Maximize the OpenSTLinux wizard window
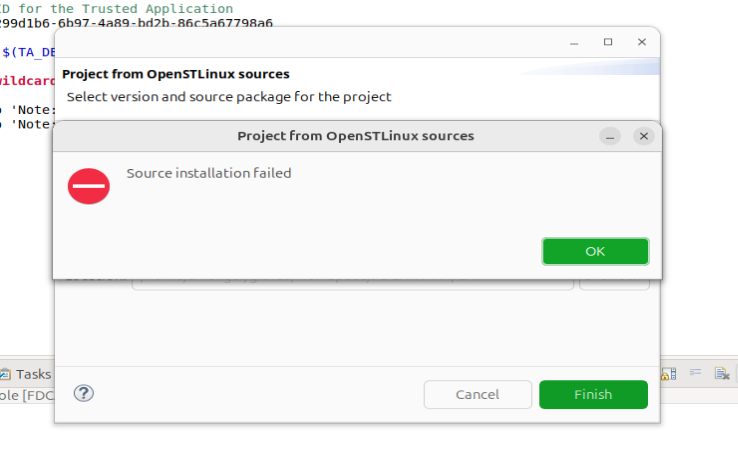Image resolution: width=738 pixels, height=470 pixels. [608, 43]
